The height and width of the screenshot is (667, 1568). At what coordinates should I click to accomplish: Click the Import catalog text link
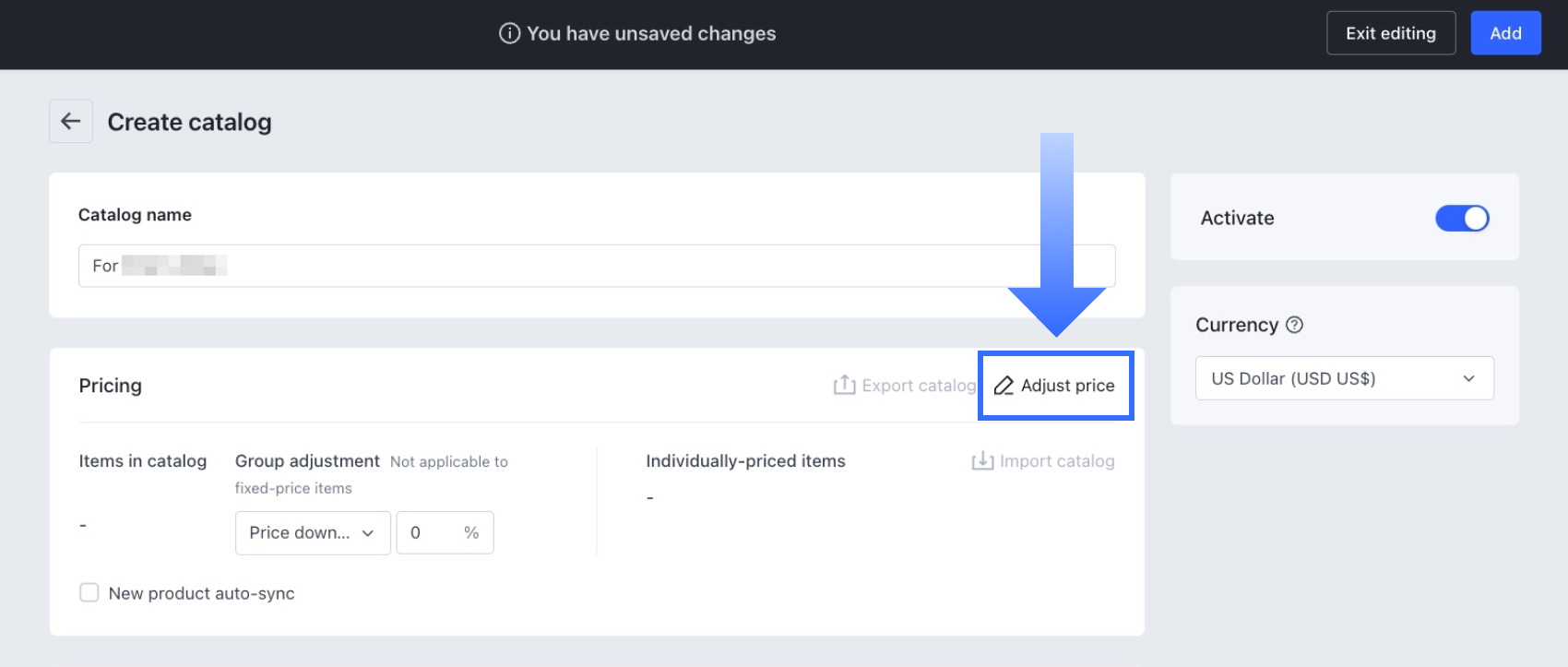(x=1057, y=460)
